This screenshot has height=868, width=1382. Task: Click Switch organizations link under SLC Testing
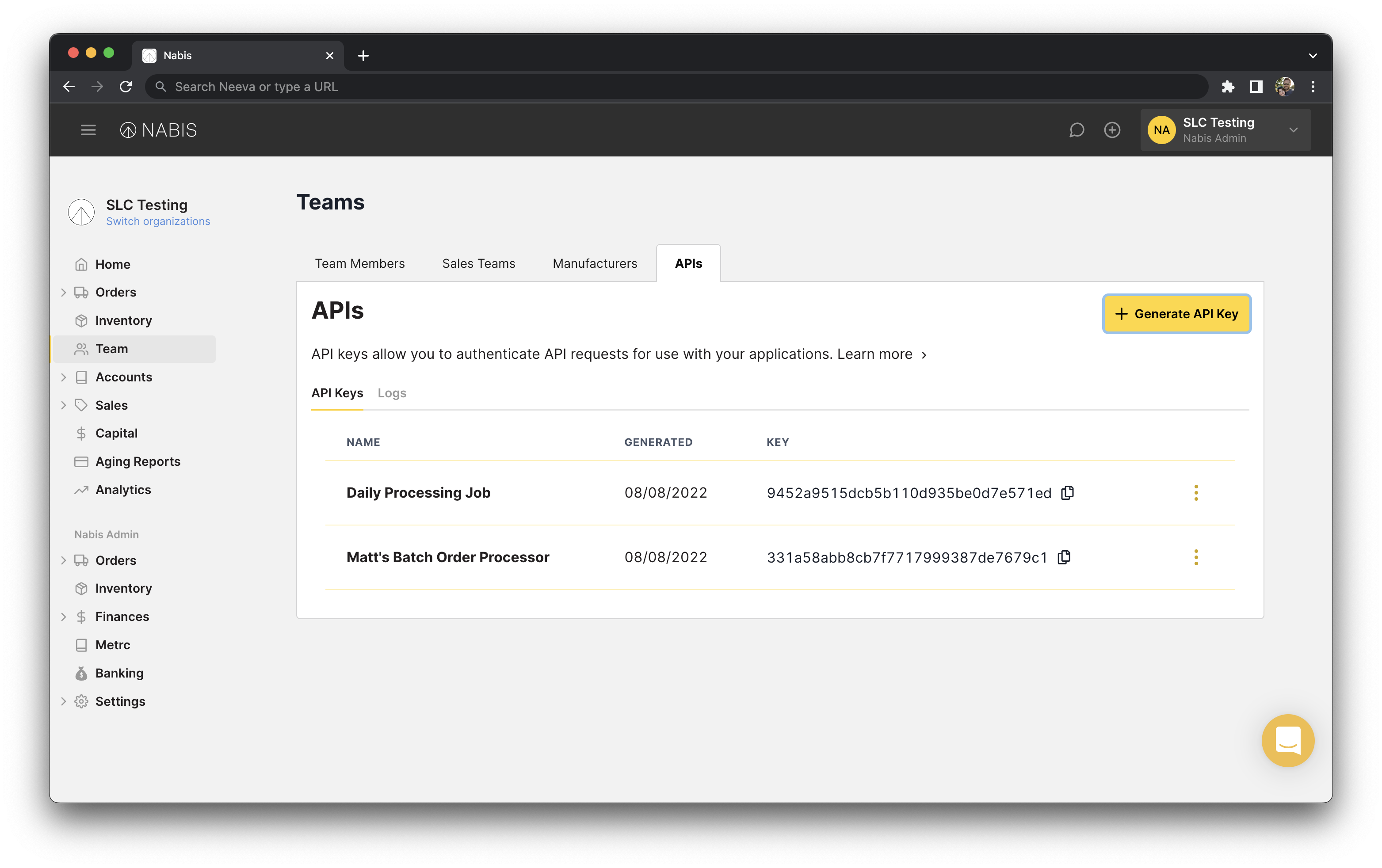[x=157, y=220]
